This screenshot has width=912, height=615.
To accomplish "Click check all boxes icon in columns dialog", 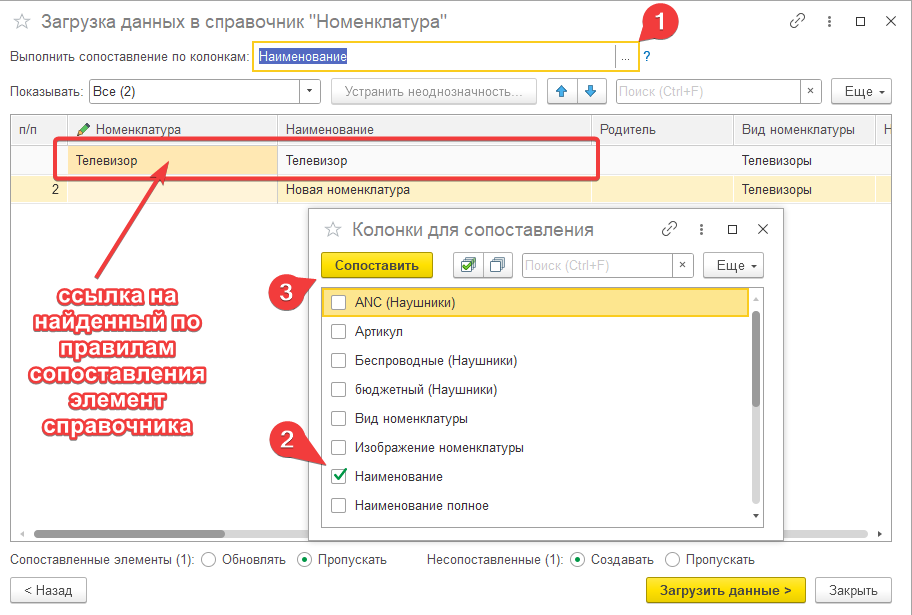I will tap(467, 265).
